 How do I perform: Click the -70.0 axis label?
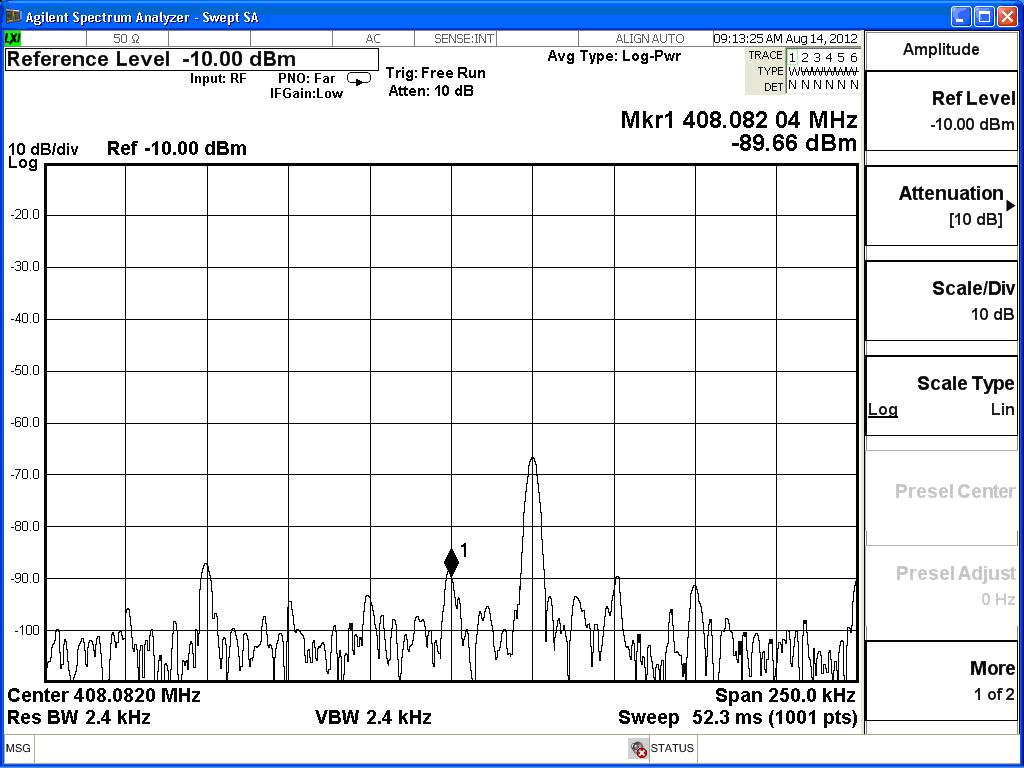tap(25, 475)
